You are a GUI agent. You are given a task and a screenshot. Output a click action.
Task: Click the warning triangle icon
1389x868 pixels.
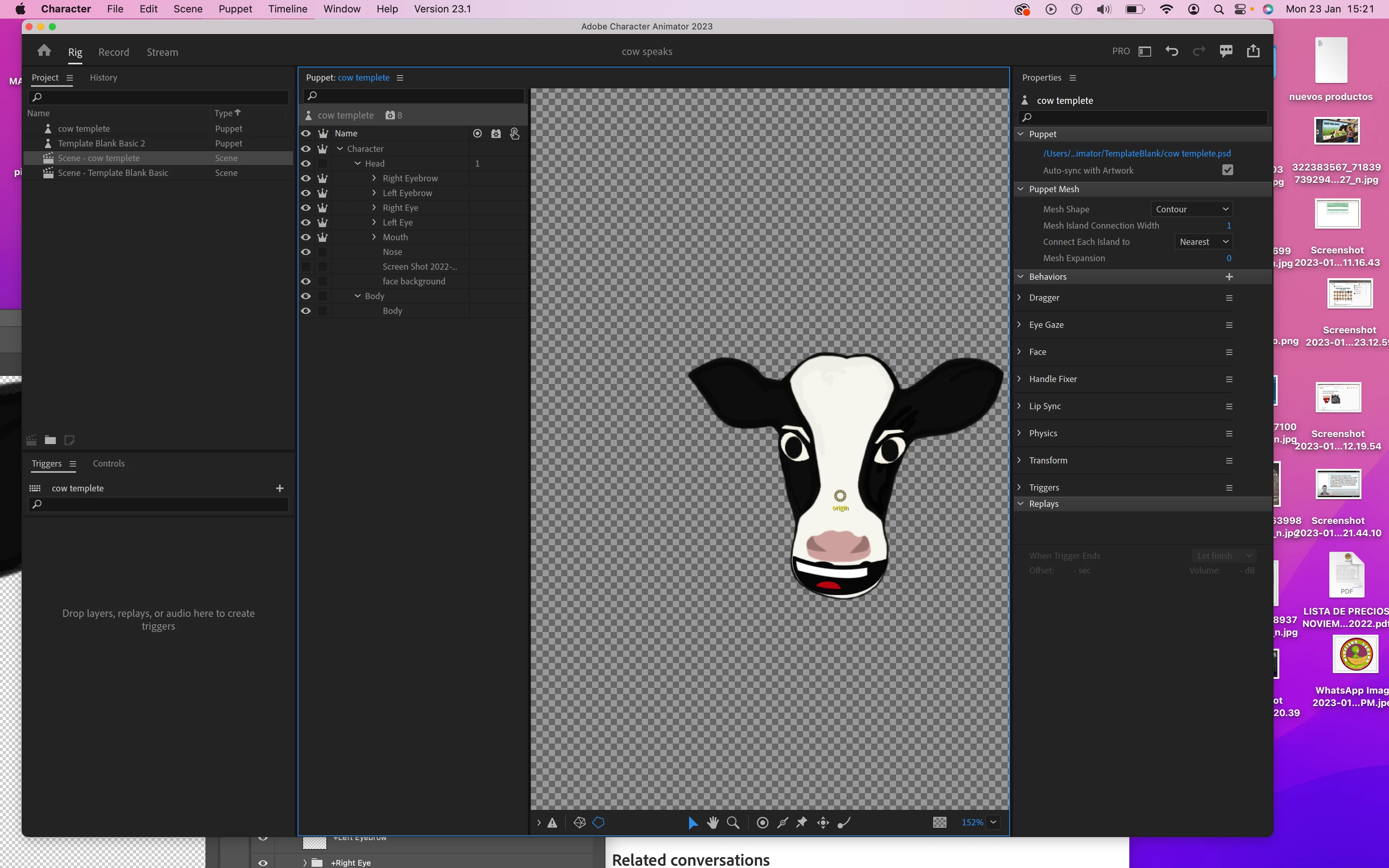552,822
